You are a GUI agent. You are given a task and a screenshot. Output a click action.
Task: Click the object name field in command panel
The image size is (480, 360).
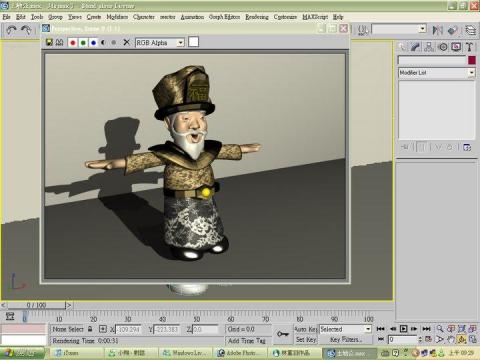pos(432,60)
